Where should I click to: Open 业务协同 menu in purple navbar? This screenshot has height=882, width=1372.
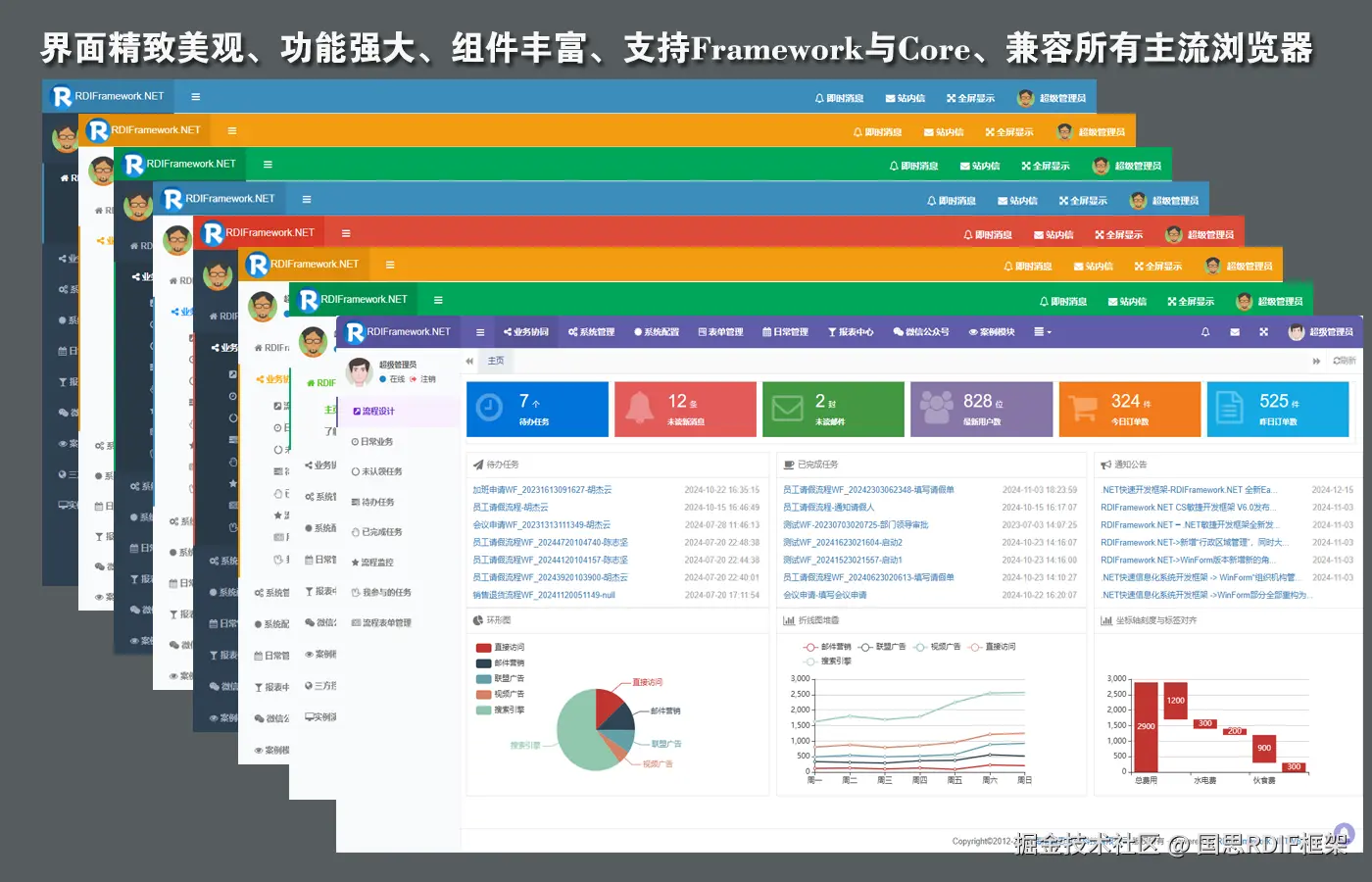tap(526, 332)
